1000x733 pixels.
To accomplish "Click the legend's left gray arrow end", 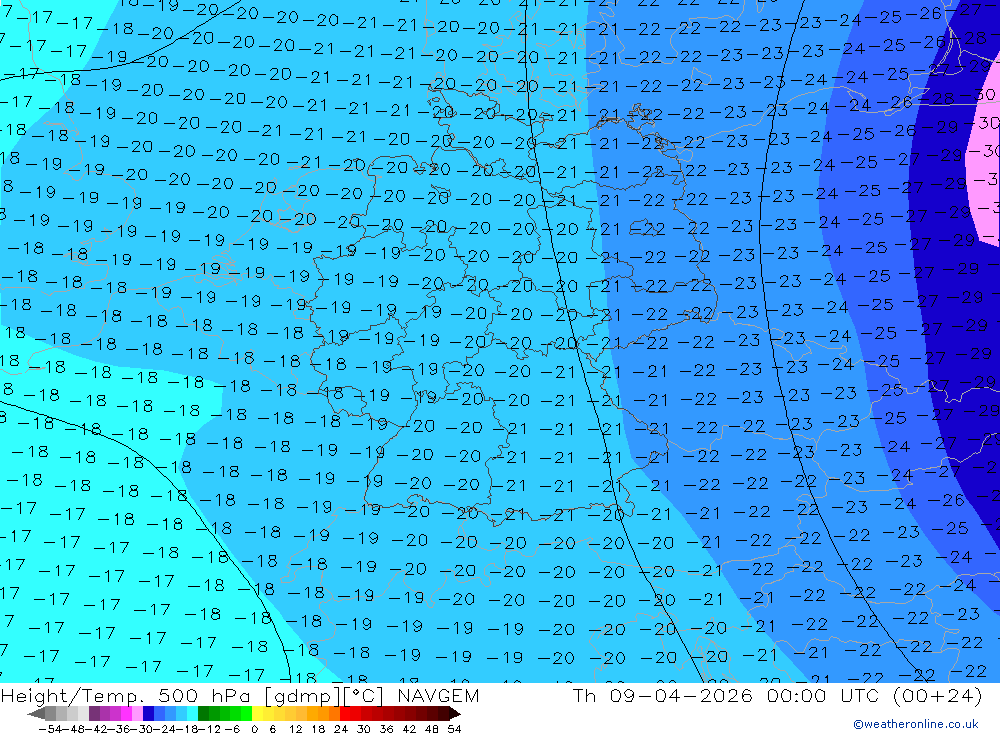I will point(36,714).
